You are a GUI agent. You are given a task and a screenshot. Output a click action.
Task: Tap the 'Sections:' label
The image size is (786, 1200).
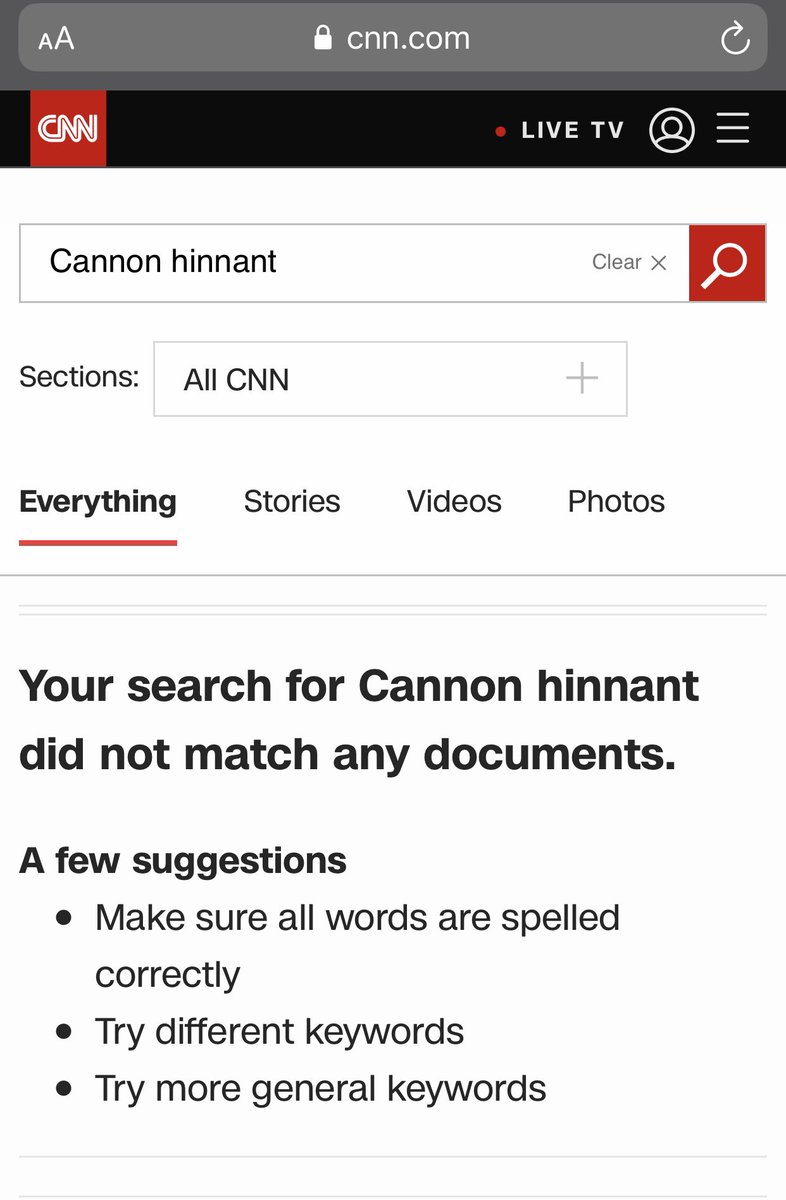79,377
